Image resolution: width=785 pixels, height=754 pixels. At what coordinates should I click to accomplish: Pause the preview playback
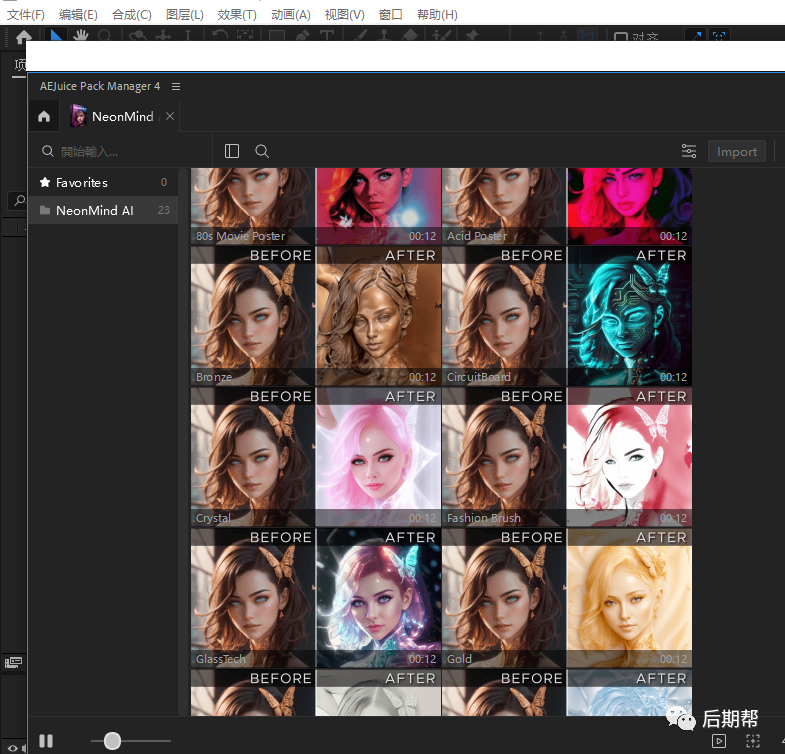pyautogui.click(x=46, y=741)
